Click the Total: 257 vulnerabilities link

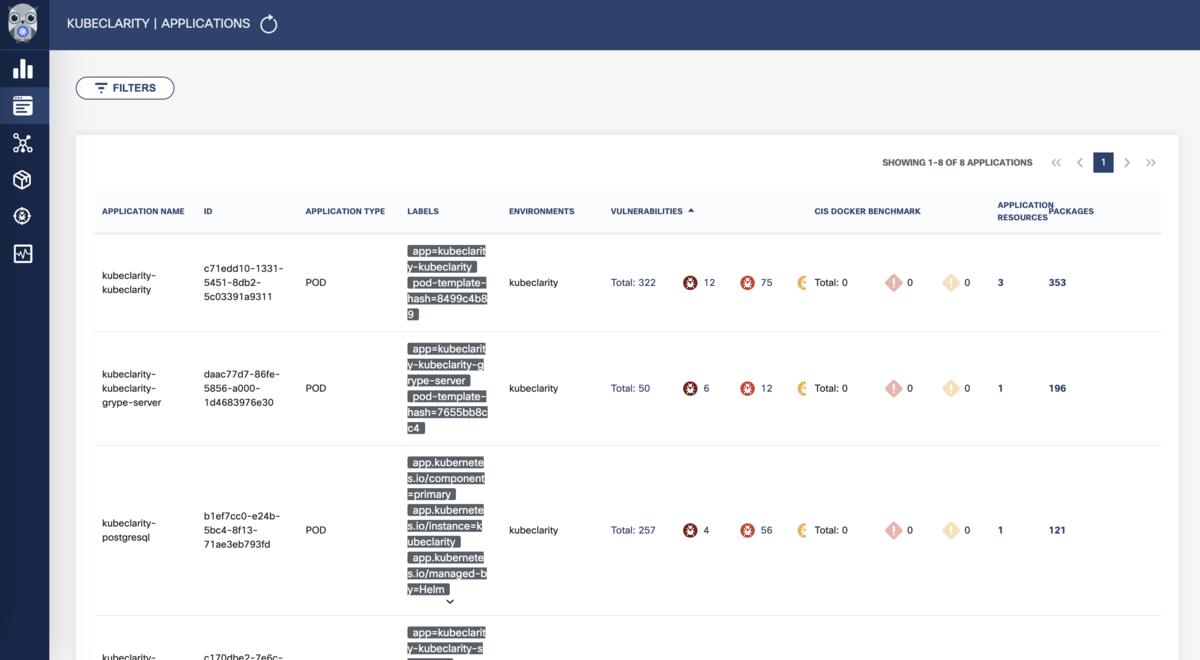point(633,530)
